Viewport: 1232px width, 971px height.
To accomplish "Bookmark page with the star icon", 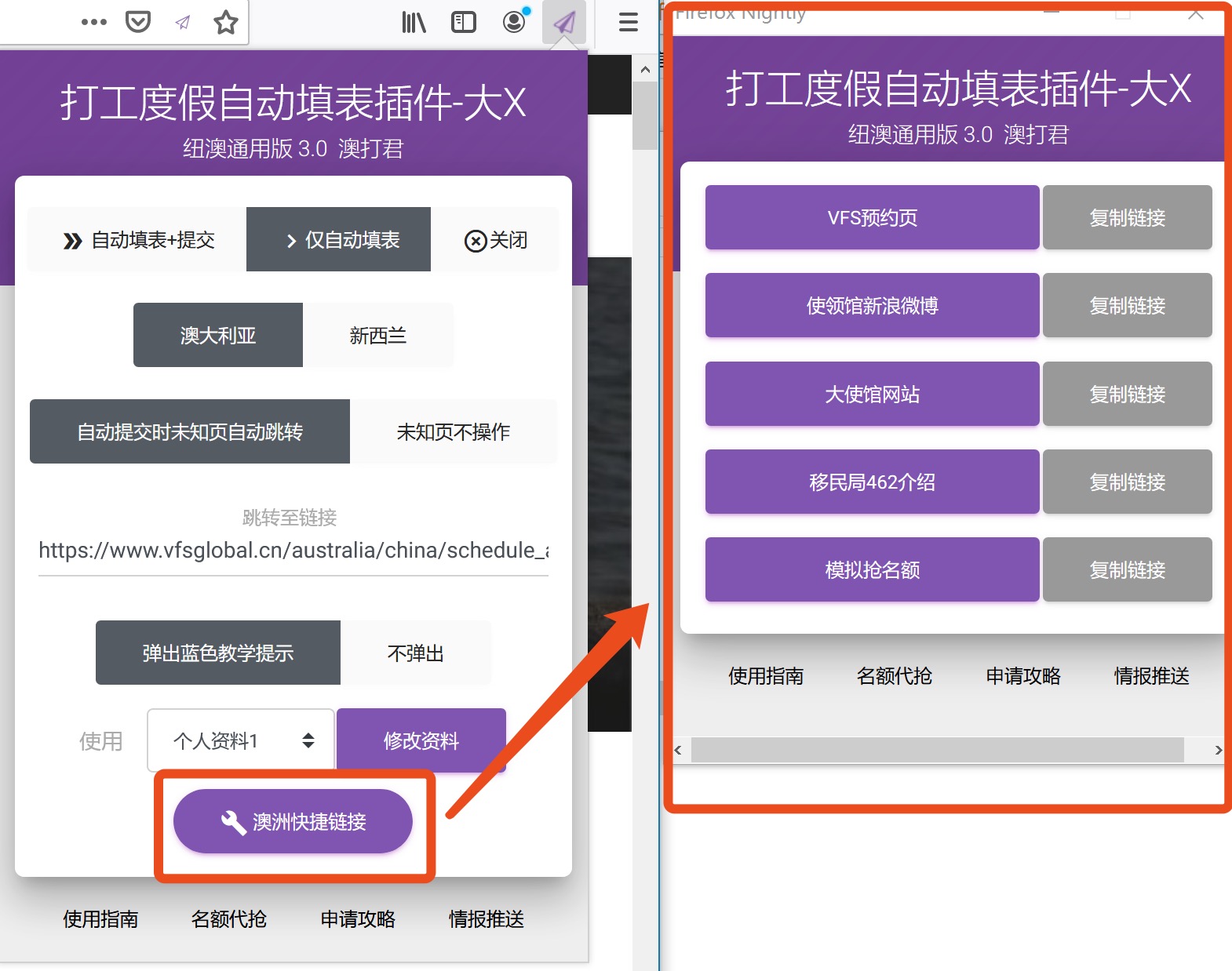I will coord(225,22).
